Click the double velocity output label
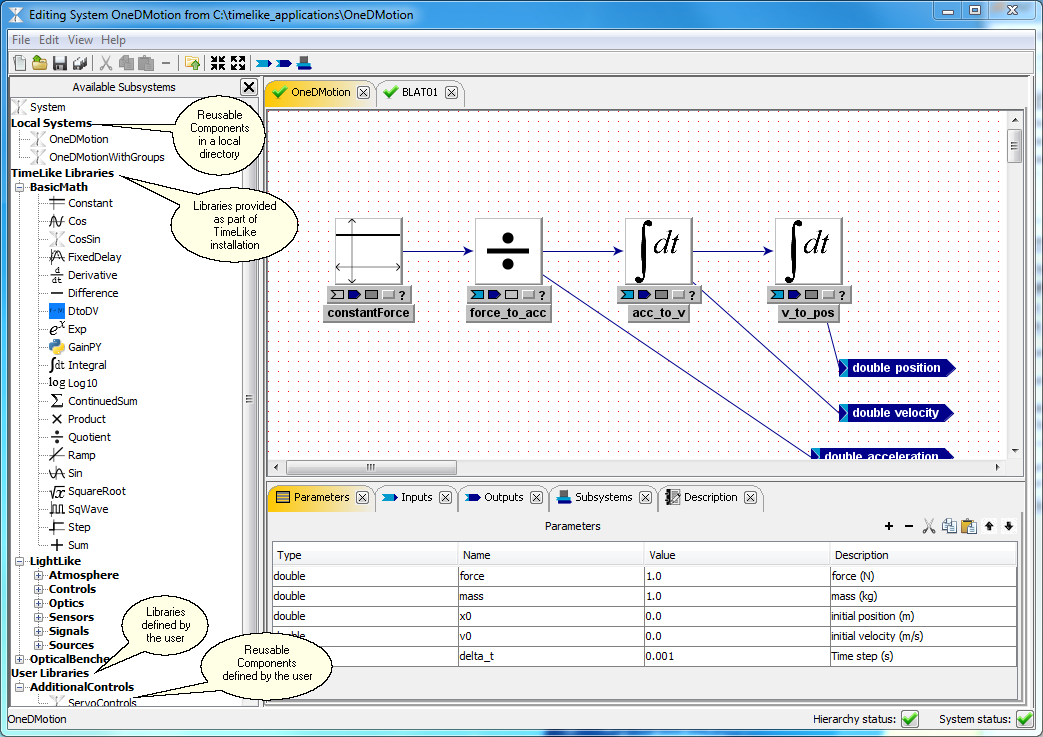This screenshot has width=1043, height=737. coord(895,413)
